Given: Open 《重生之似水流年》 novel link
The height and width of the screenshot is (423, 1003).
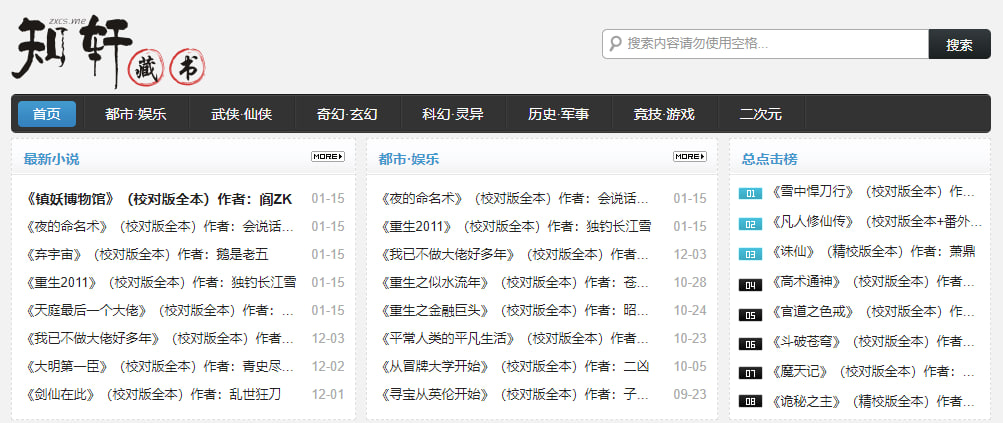Looking at the screenshot, I should (514, 282).
